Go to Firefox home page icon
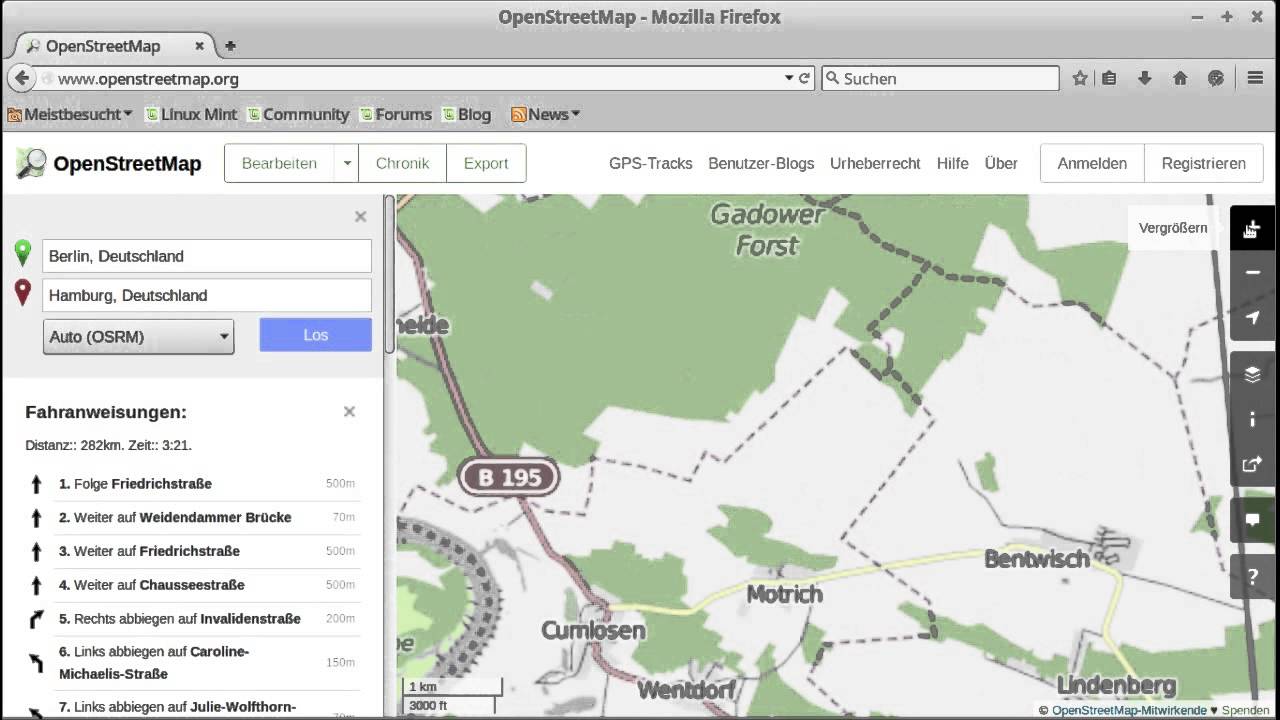This screenshot has height=720, width=1280. (x=1180, y=78)
